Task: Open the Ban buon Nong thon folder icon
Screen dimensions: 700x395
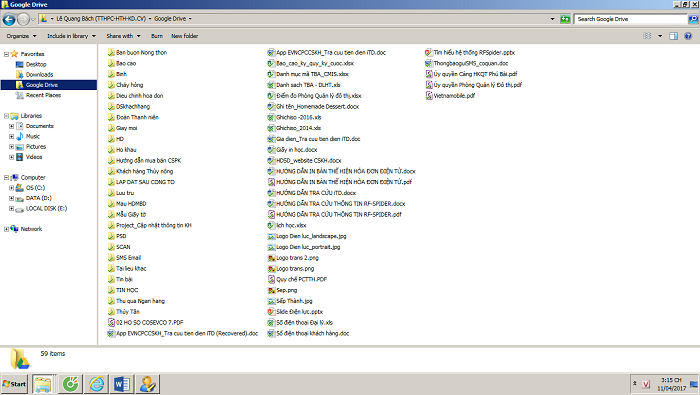Action: pos(111,53)
